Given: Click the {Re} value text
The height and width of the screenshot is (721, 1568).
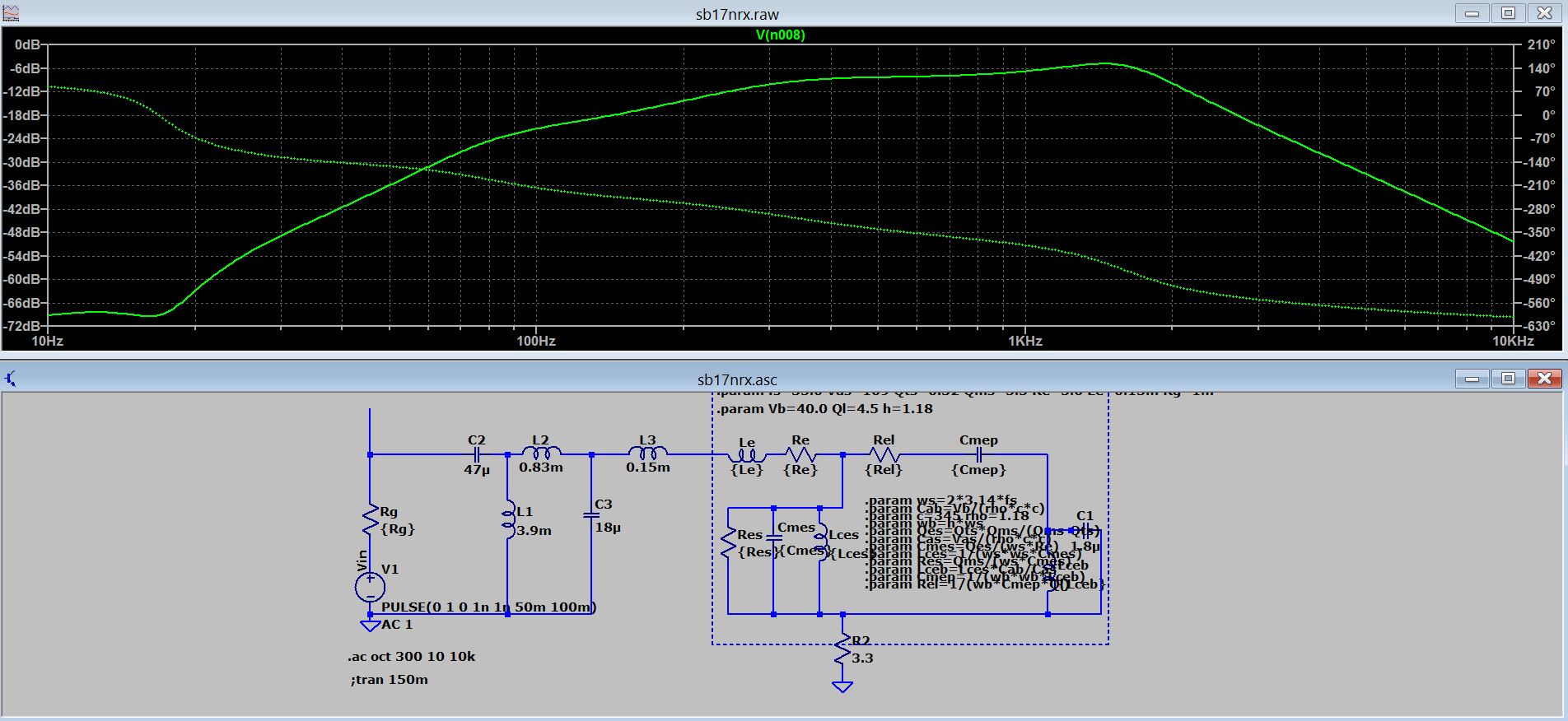Looking at the screenshot, I should tap(801, 470).
